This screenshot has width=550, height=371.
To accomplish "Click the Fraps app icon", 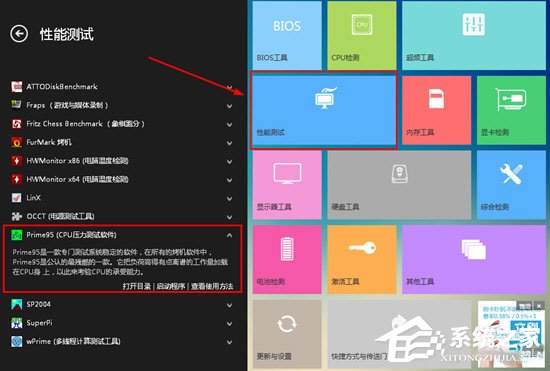I will [x=16, y=105].
